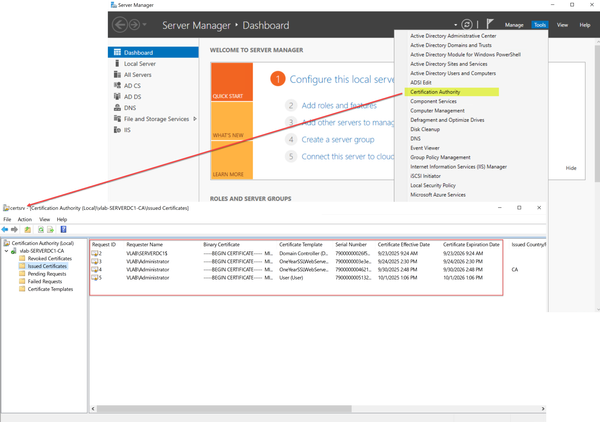600x422 pixels.
Task: Select Certification Authority (Local) root node
Action: point(42,243)
